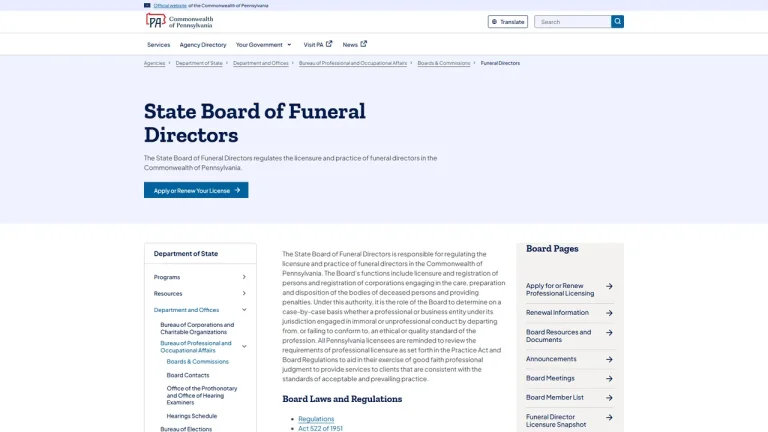768x432 pixels.
Task: Open the Department of State sidebar heading
Action: click(186, 254)
